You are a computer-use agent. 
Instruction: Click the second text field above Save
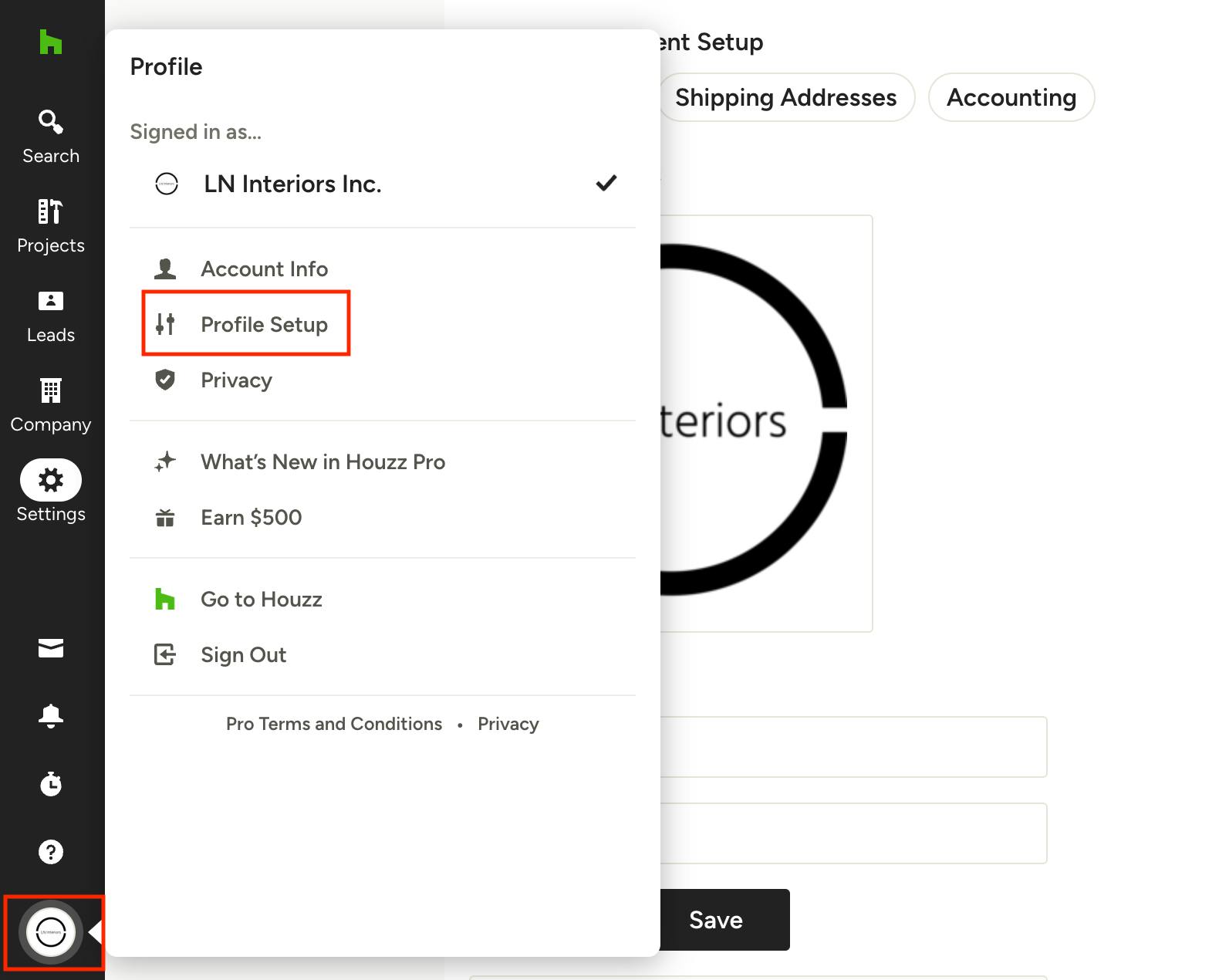[853, 833]
